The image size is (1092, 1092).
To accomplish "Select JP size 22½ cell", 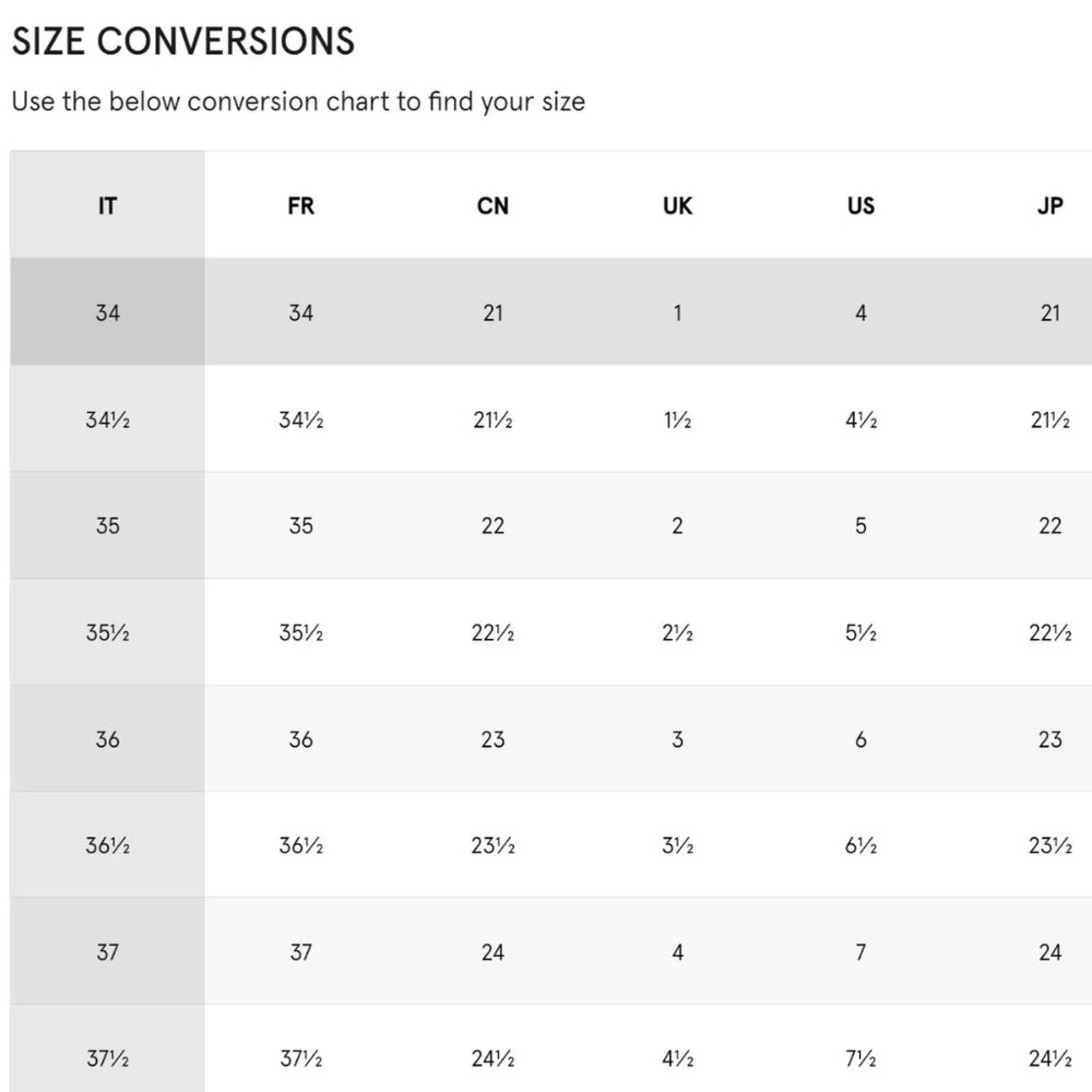I will point(1050,632).
